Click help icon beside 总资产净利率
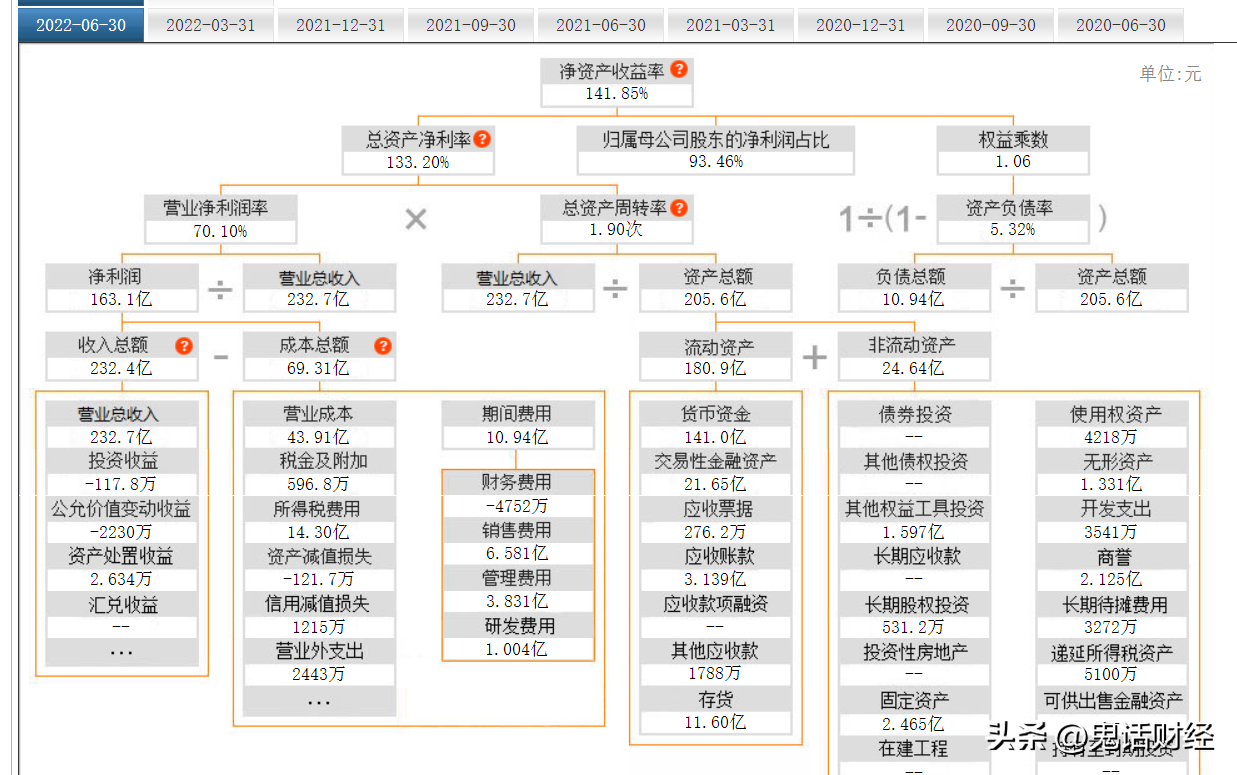Screen dimensions: 1237x775 (x=482, y=139)
